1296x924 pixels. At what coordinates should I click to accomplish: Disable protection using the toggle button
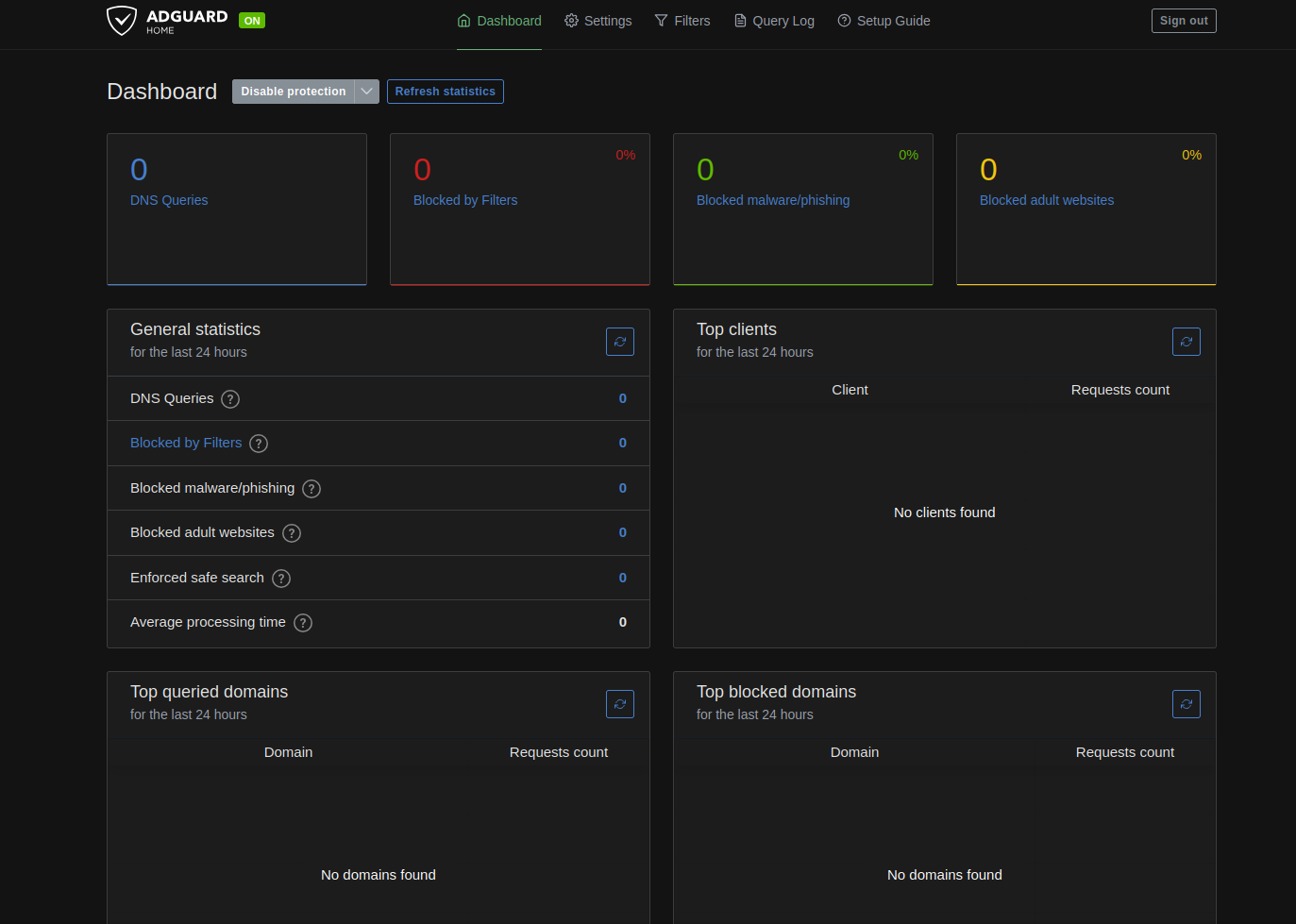click(293, 92)
